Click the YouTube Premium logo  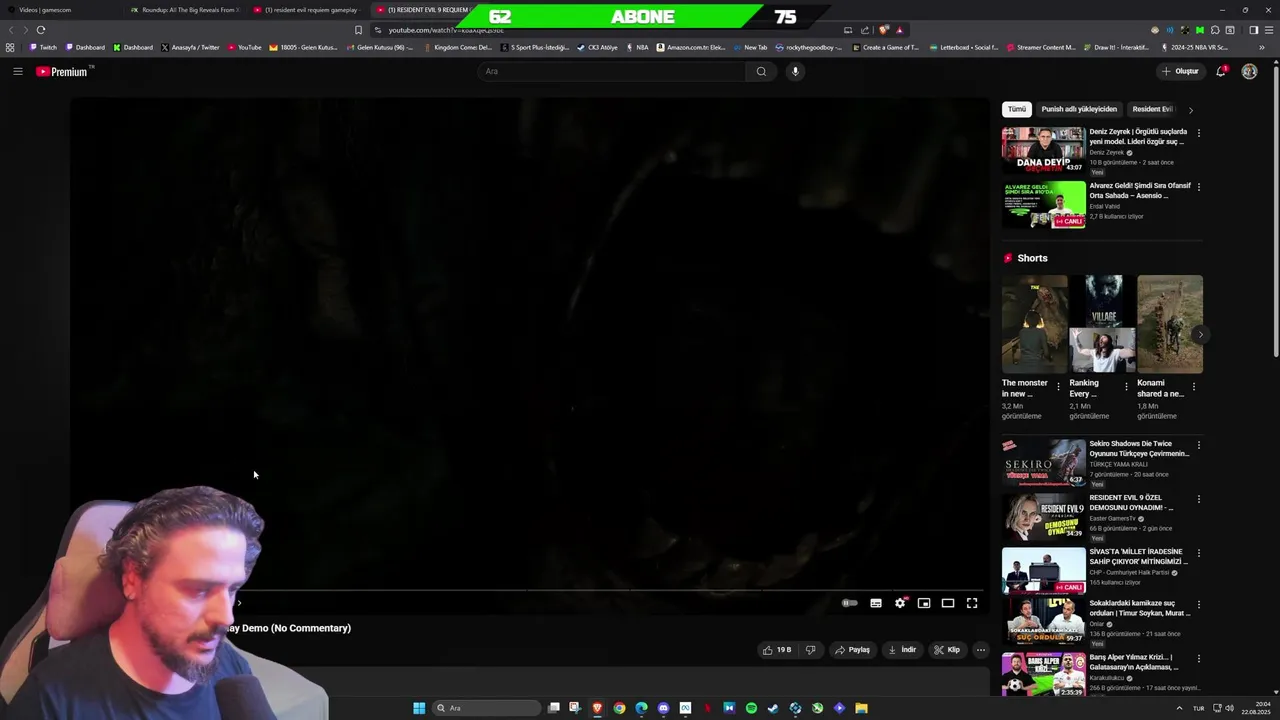pyautogui.click(x=65, y=71)
